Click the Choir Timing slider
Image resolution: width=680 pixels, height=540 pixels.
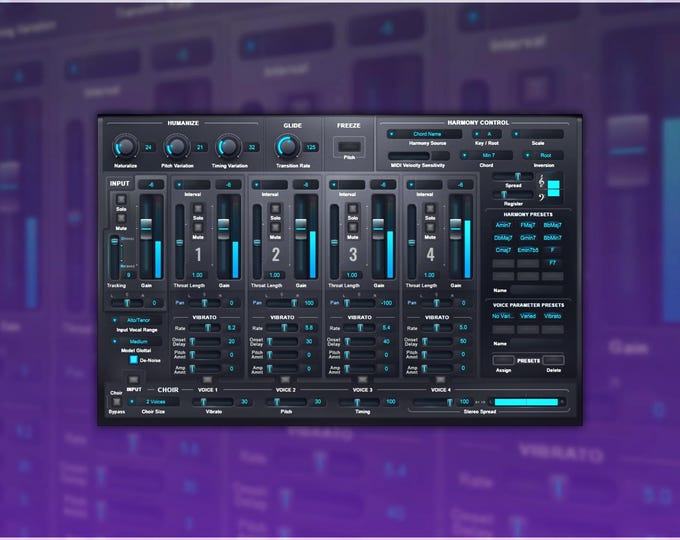click(360, 402)
